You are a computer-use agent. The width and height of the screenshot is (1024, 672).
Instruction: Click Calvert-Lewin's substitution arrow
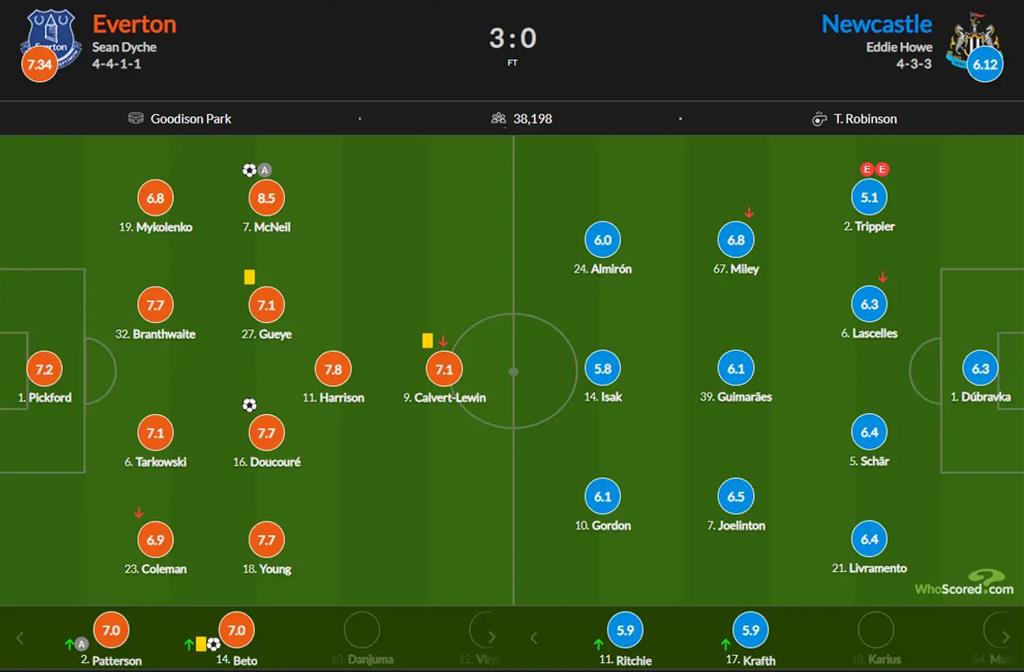click(443, 341)
